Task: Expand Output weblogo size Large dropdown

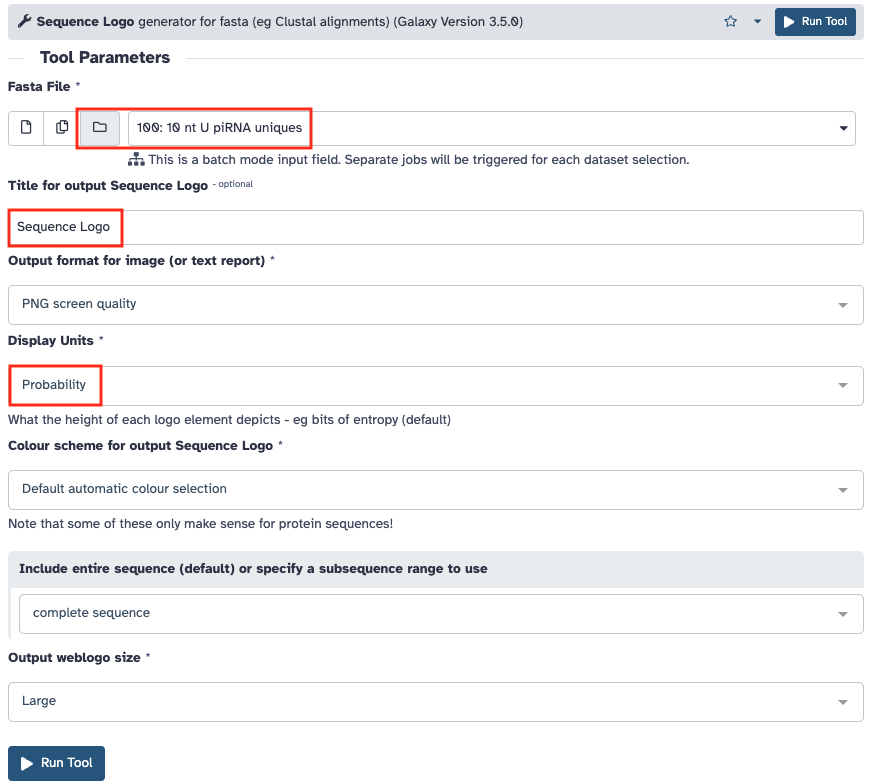Action: [435, 701]
